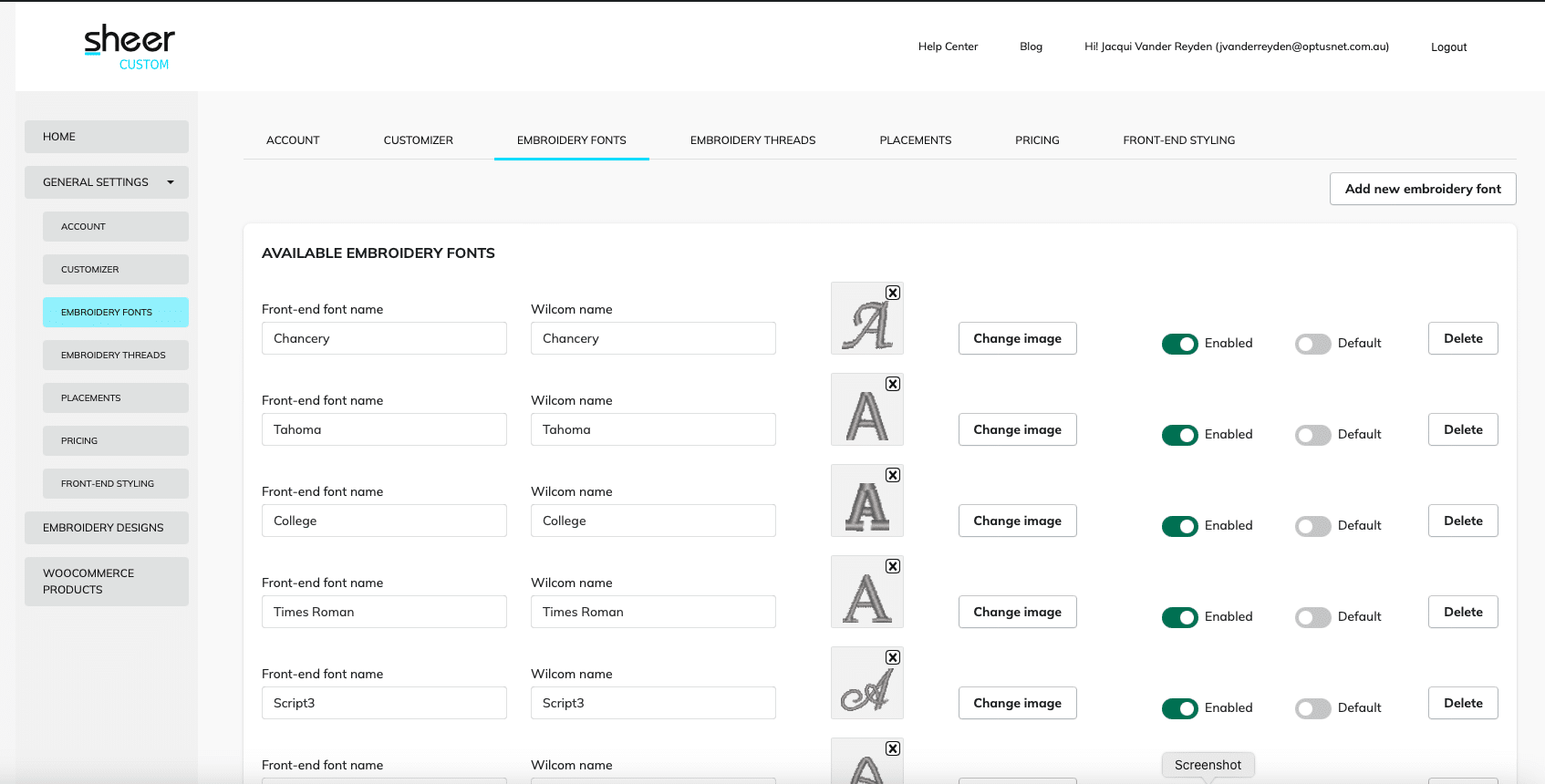Select Embroidery Fonts in the sidebar
Viewport: 1545px width, 784px height.
click(x=116, y=313)
